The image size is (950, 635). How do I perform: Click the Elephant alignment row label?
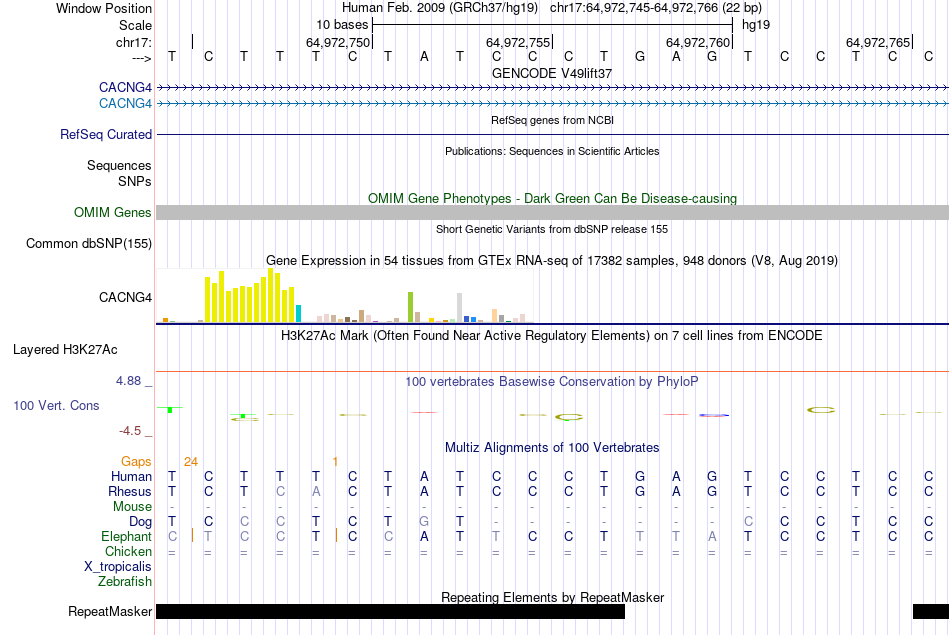point(127,537)
